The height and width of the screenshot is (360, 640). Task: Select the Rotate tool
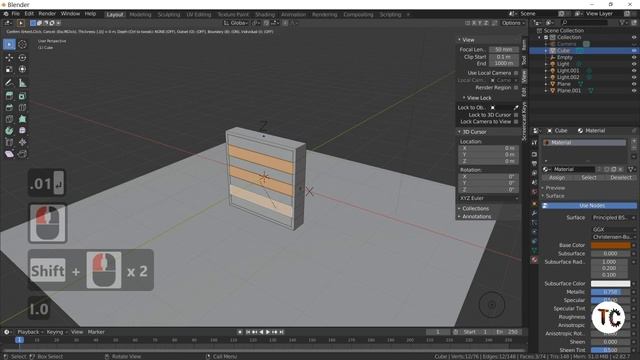point(22,58)
